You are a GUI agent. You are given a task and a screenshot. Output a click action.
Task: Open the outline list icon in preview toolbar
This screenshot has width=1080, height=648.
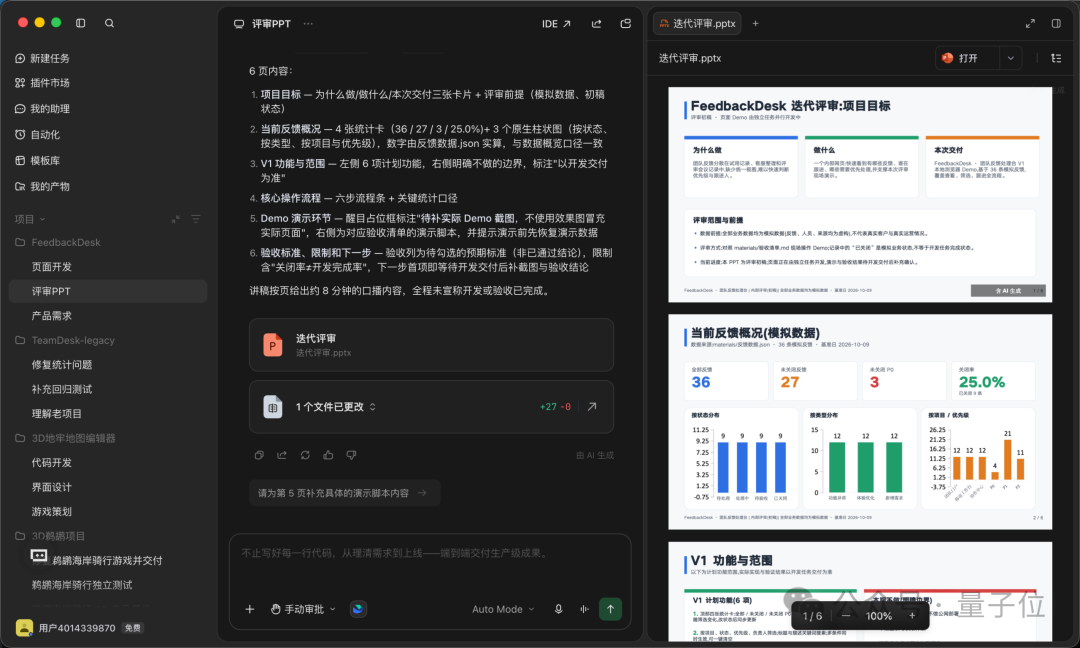click(1056, 59)
